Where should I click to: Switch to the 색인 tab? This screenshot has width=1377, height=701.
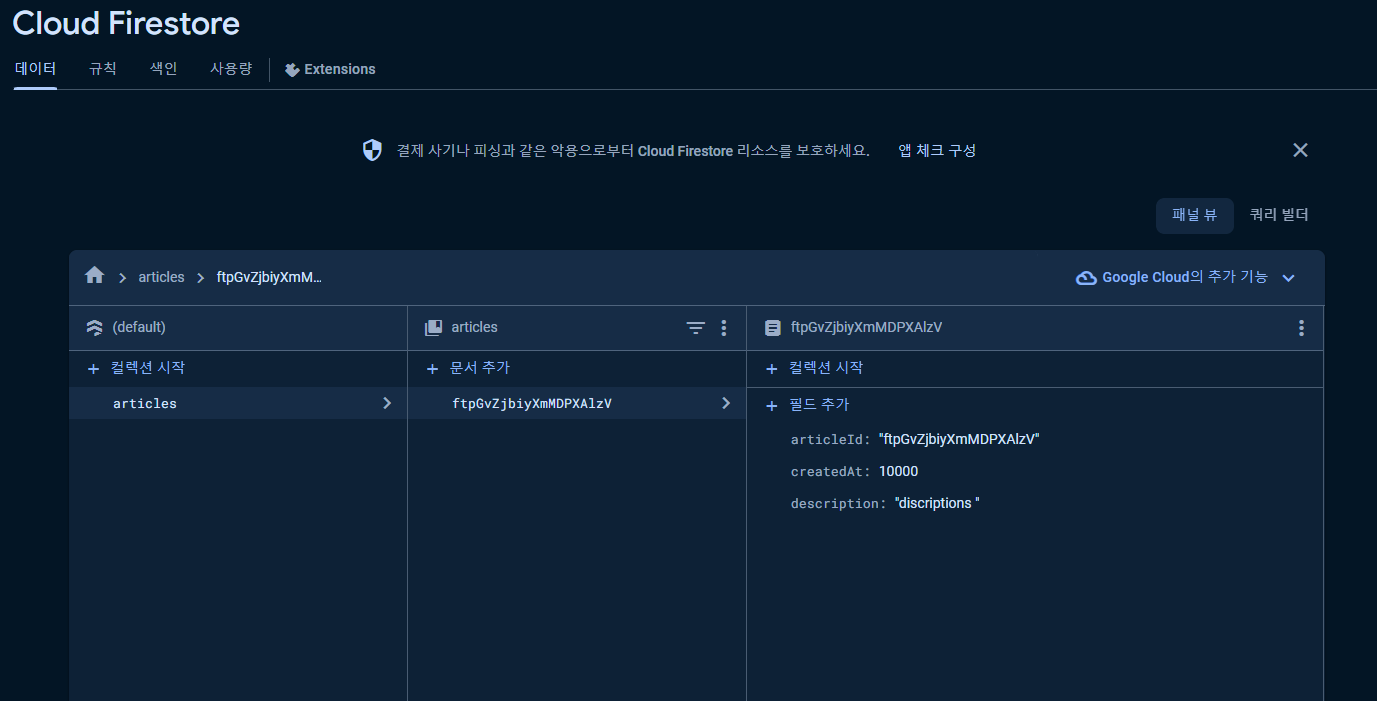[163, 69]
